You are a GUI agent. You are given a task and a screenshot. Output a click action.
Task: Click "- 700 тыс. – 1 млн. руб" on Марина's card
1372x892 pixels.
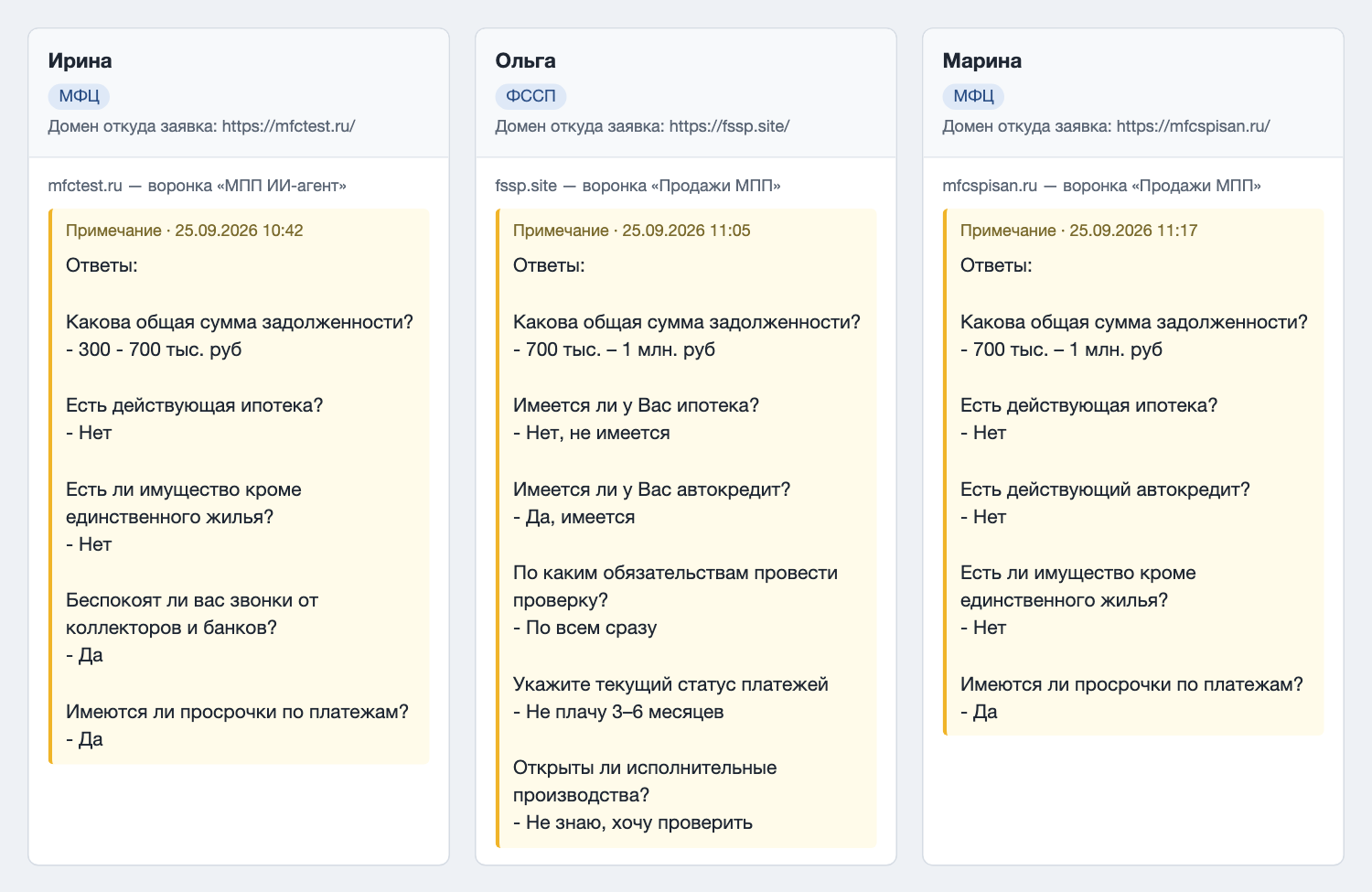click(1061, 349)
